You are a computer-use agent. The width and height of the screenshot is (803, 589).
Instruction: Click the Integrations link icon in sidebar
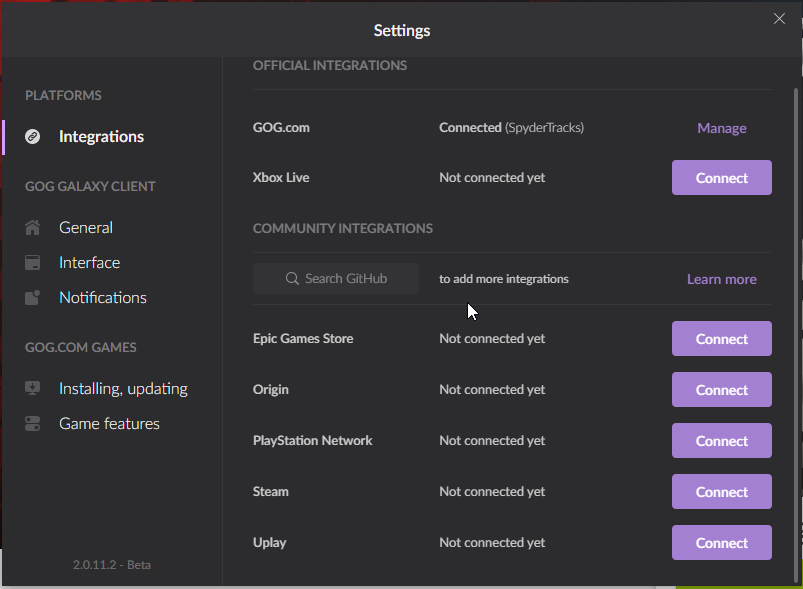click(x=32, y=137)
